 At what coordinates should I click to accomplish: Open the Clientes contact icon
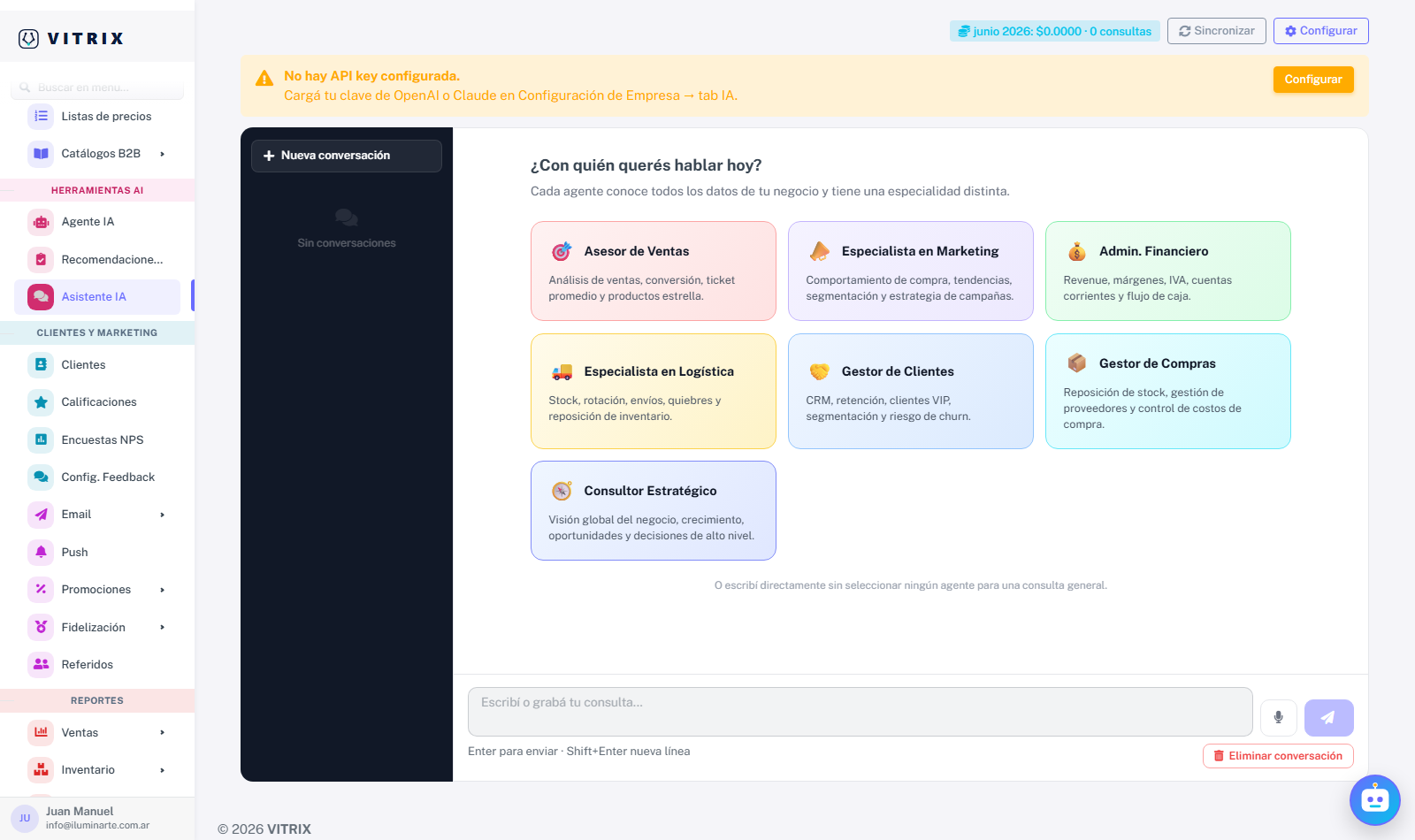[41, 364]
